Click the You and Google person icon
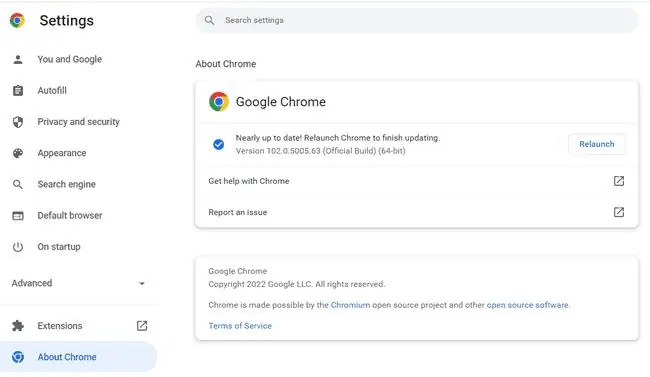The image size is (650, 377). click(18, 59)
